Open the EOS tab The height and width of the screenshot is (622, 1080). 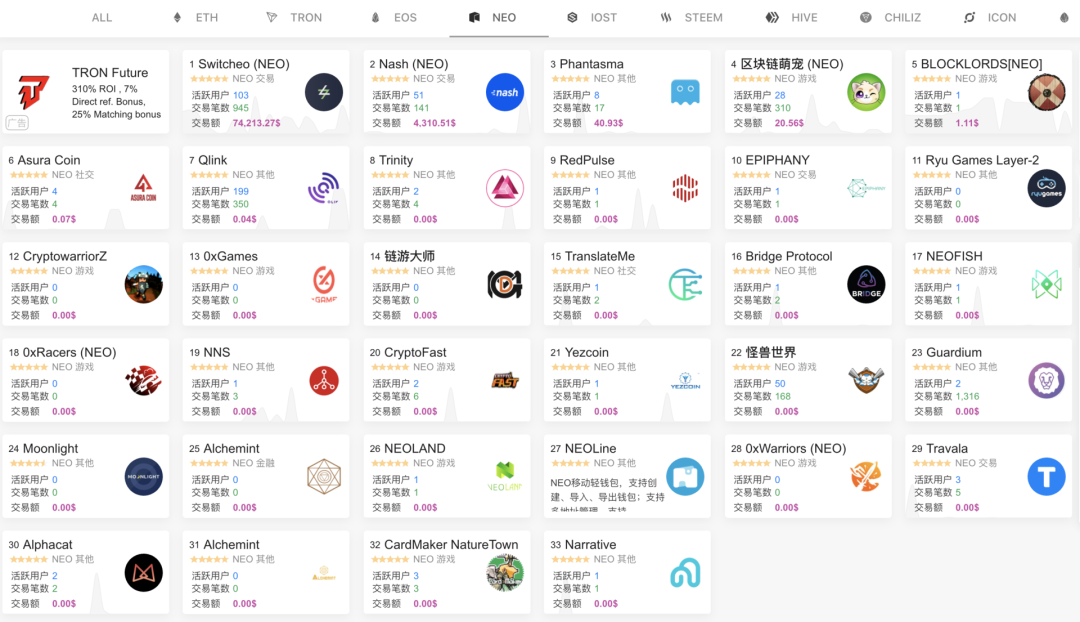coord(393,18)
